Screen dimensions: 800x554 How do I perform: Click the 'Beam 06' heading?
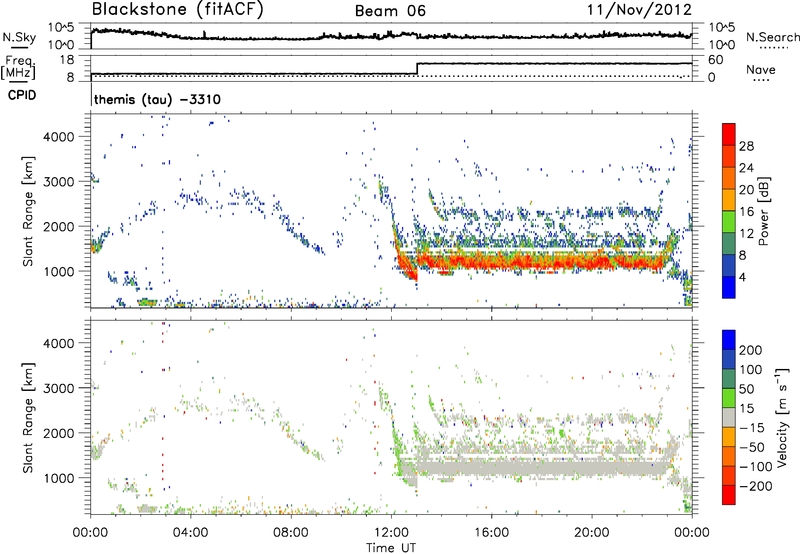(390, 11)
